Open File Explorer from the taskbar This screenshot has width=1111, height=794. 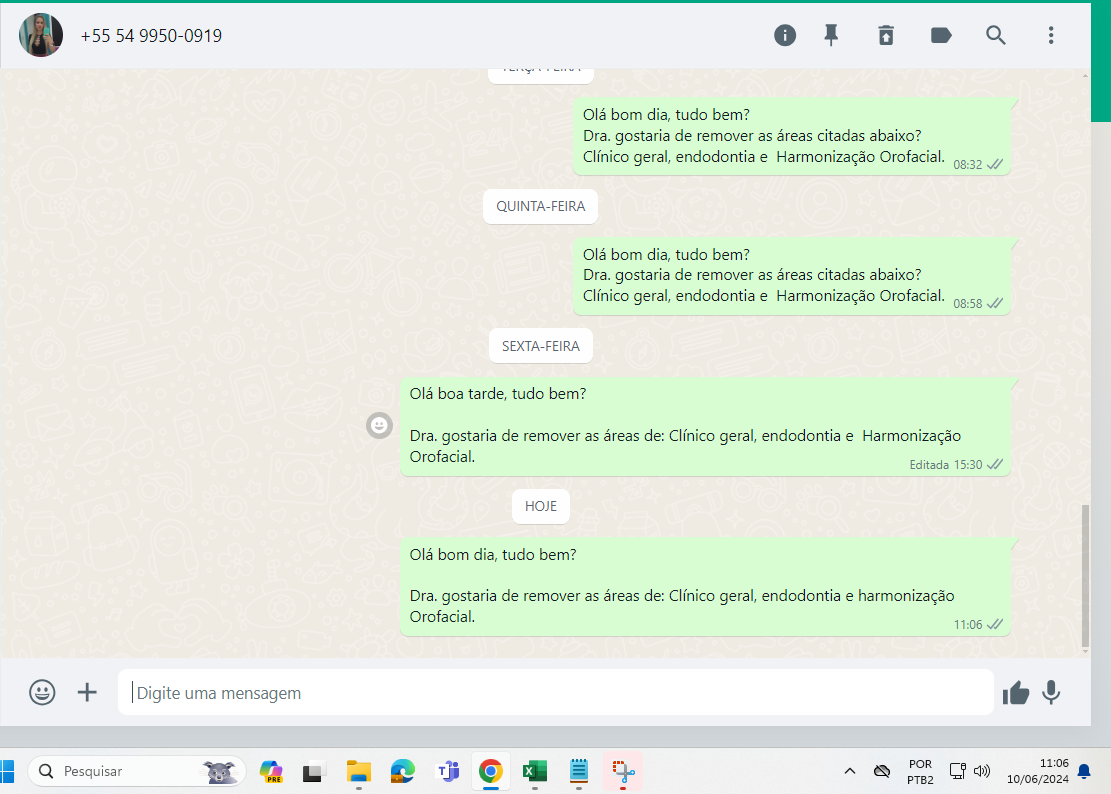pos(359,771)
